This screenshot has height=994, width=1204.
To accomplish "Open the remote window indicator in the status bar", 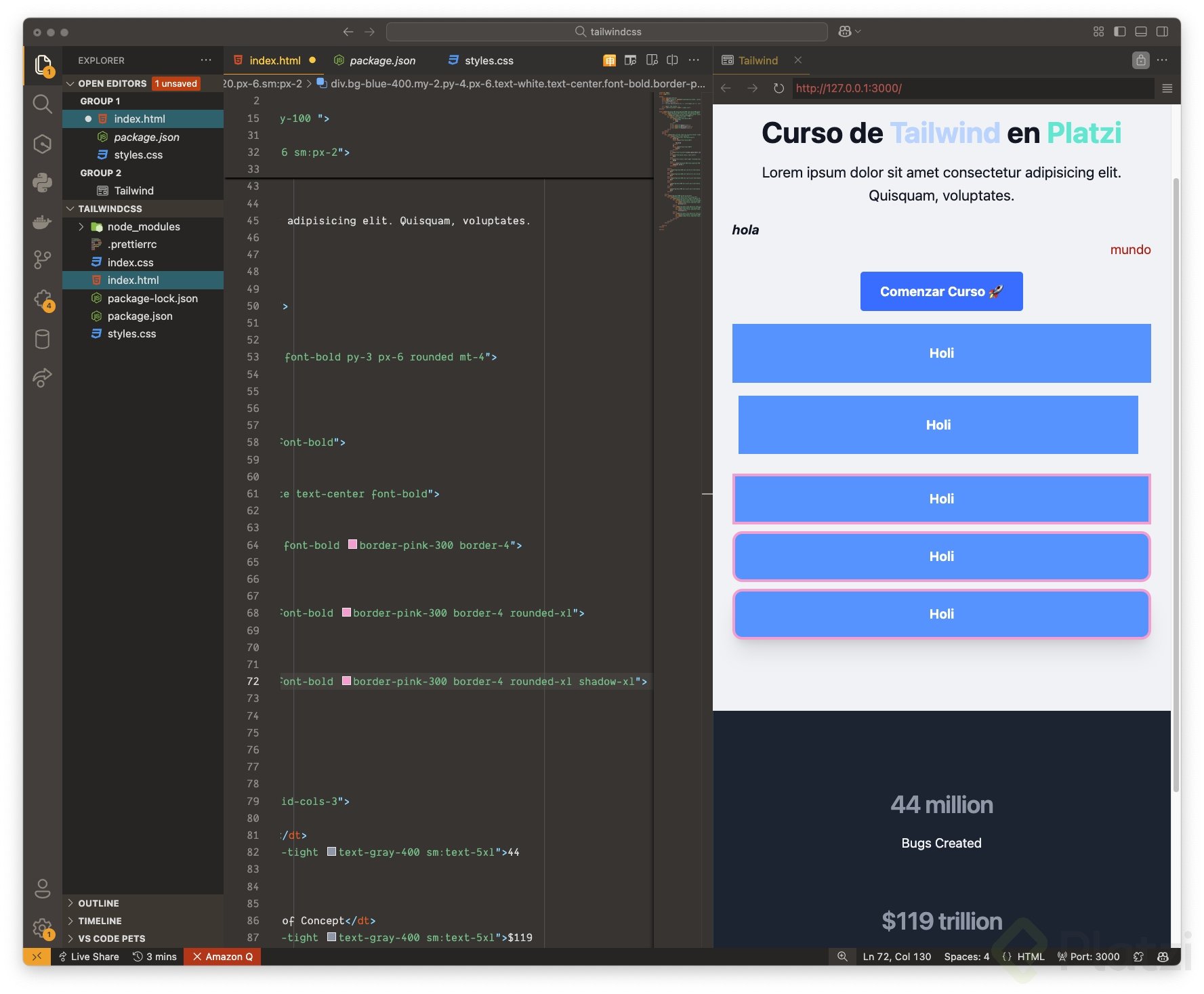I will tap(37, 957).
